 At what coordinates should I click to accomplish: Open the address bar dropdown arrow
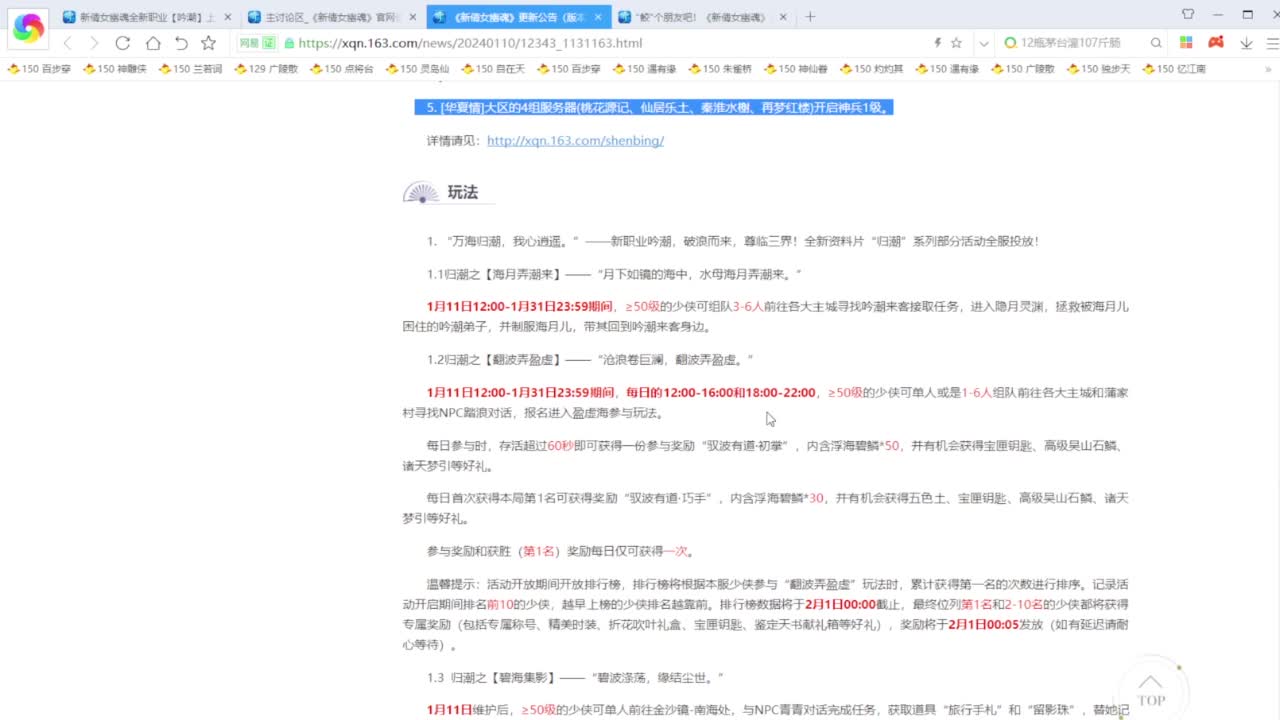[x=983, y=44]
